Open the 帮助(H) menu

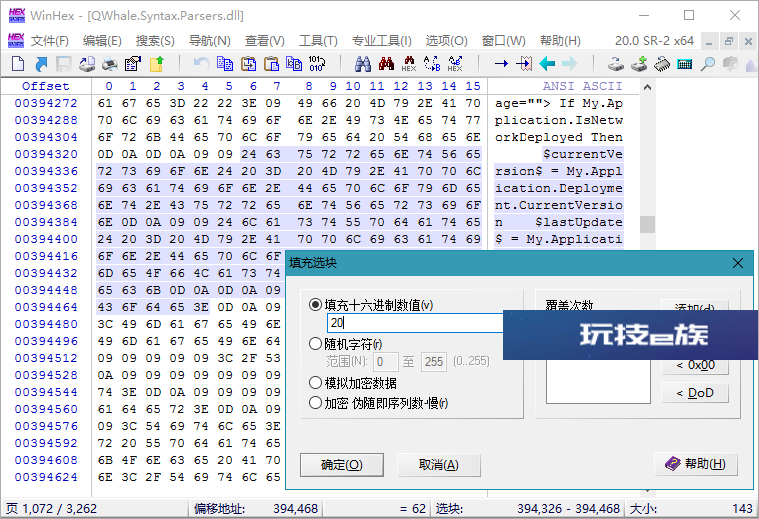point(560,41)
